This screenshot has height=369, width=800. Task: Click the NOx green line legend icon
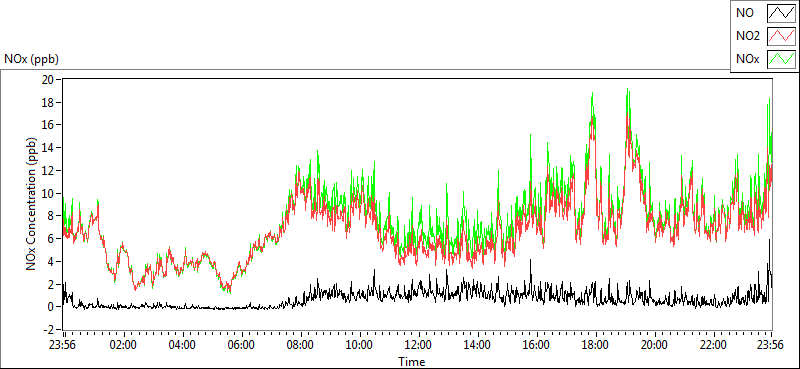tap(781, 59)
